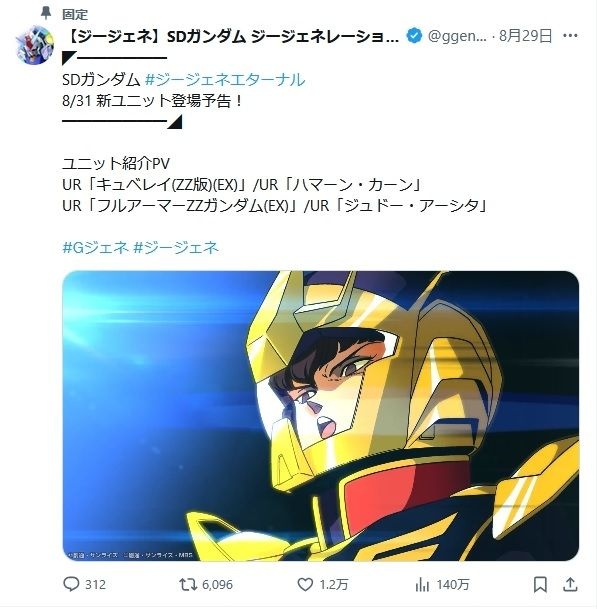Open the account profile avatar
The width and height of the screenshot is (597, 609).
35,45
